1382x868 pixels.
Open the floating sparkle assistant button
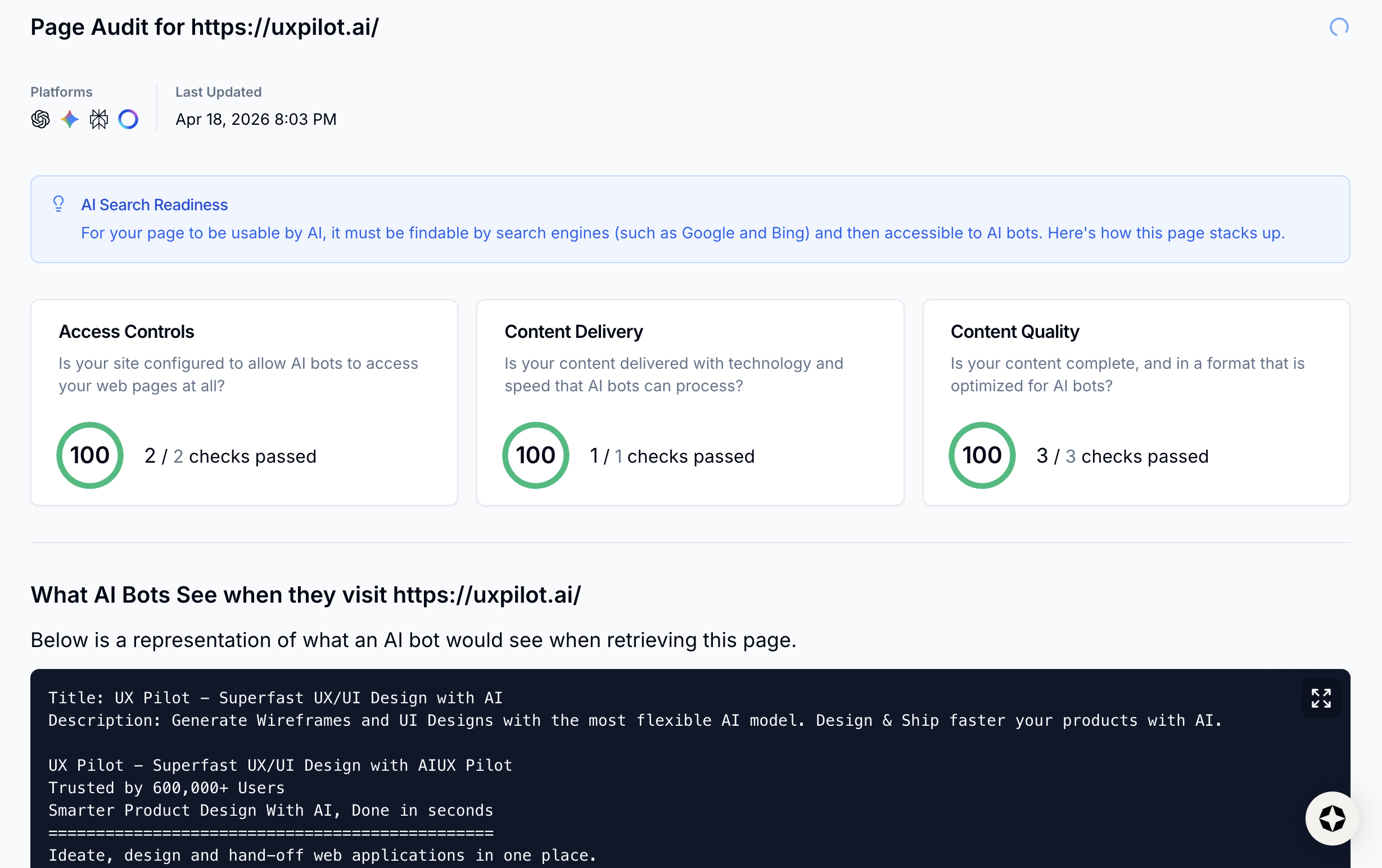pos(1331,818)
